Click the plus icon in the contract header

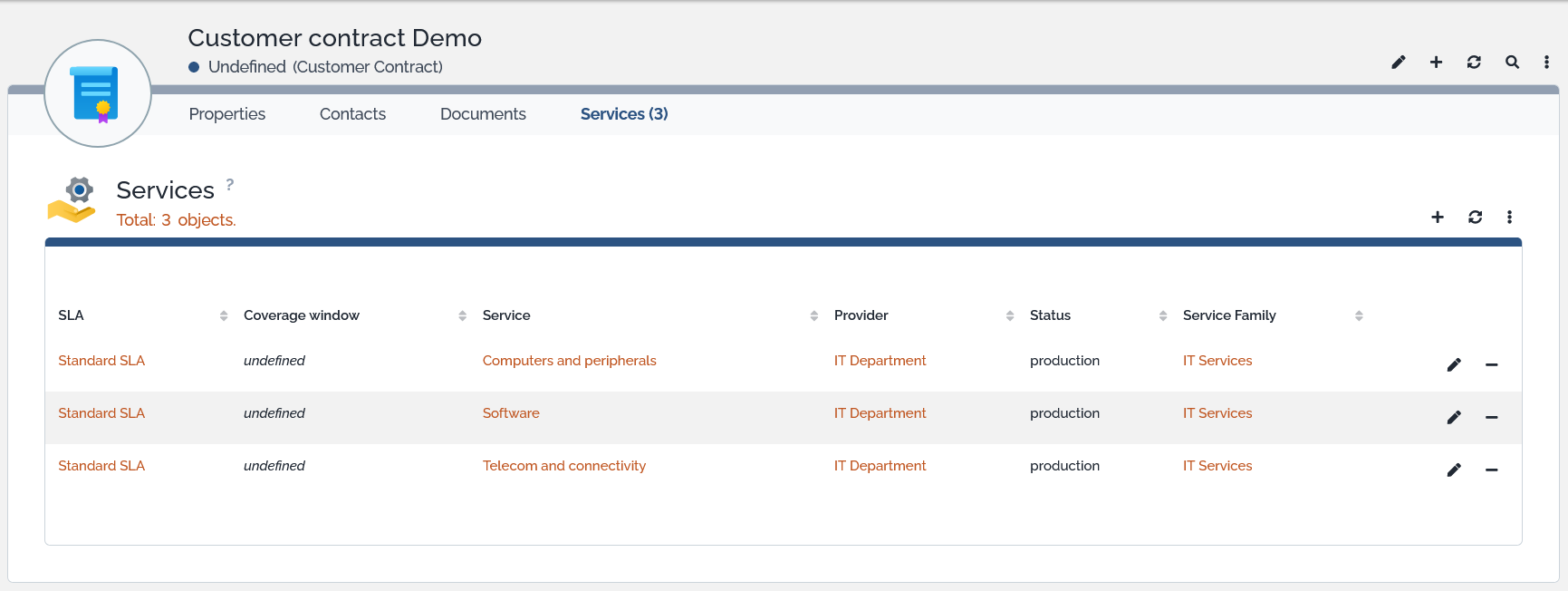click(x=1436, y=63)
